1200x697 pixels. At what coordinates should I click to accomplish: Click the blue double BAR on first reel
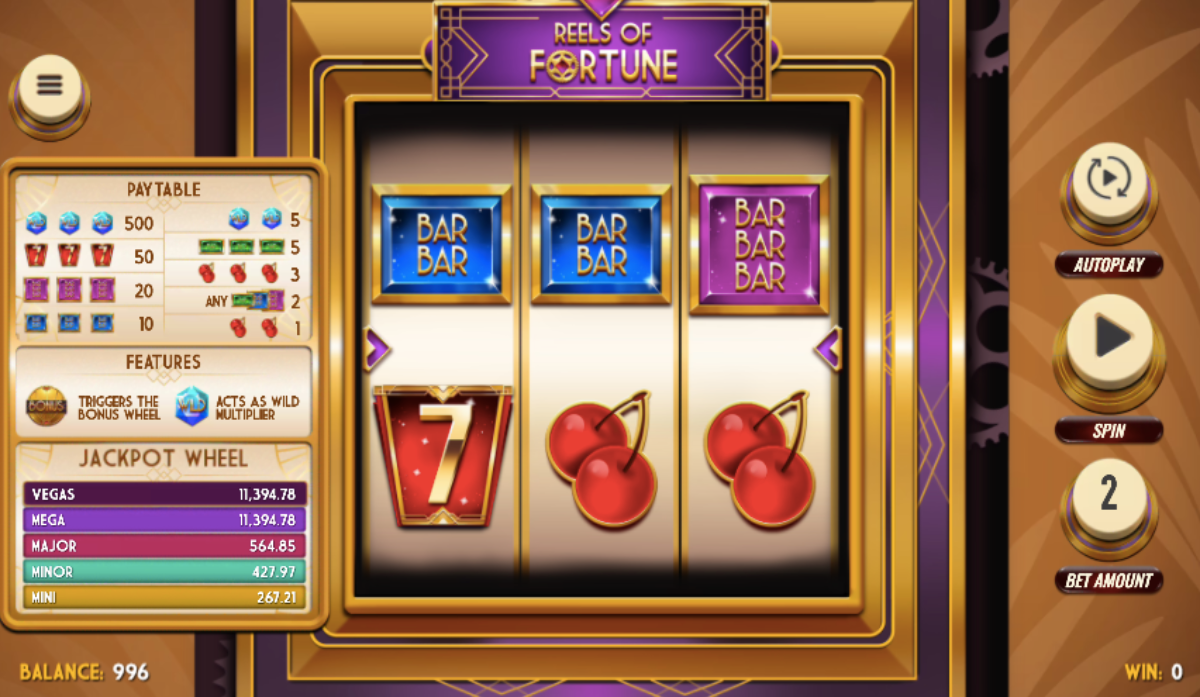(442, 245)
